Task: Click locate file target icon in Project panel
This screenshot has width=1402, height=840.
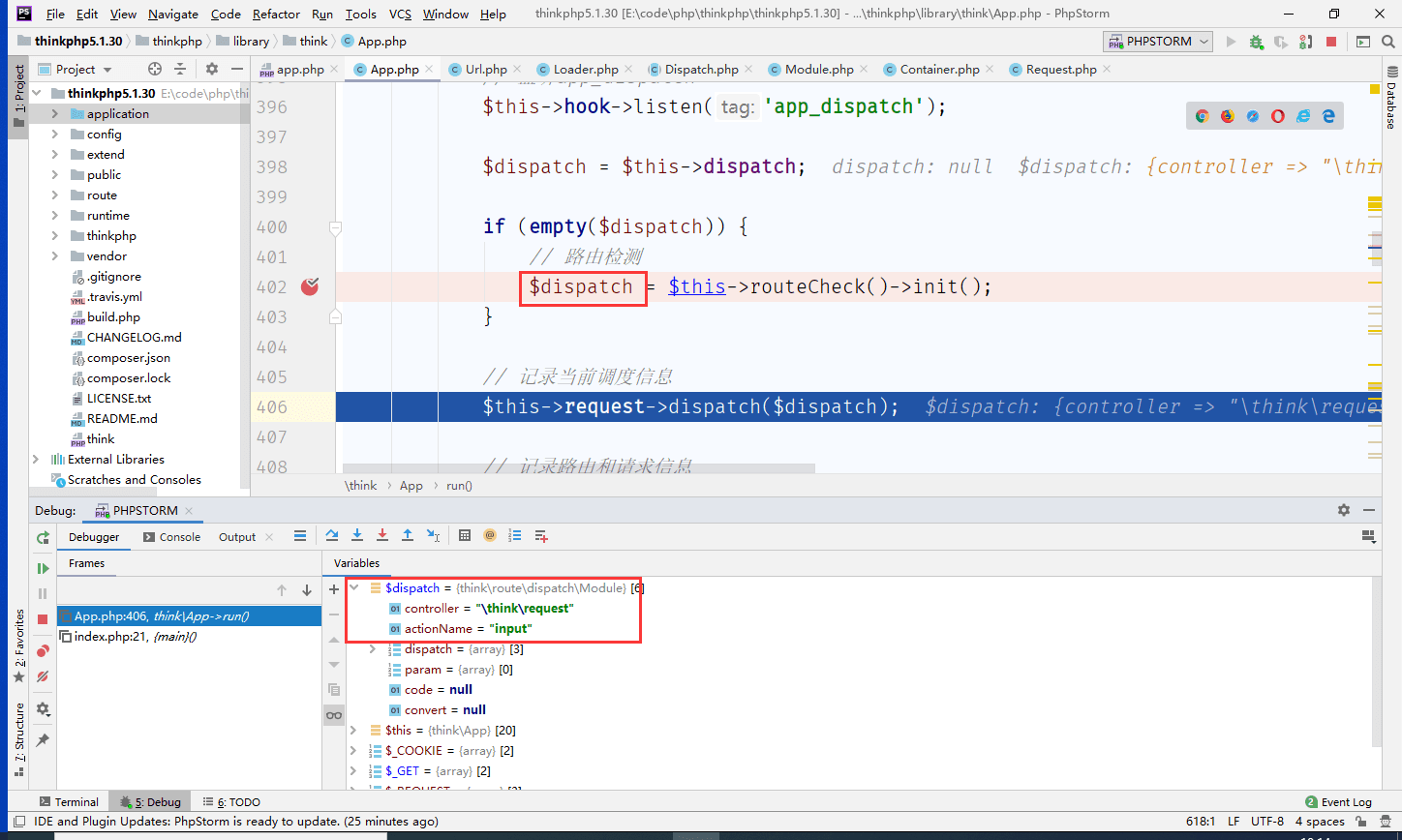Action: tap(154, 69)
